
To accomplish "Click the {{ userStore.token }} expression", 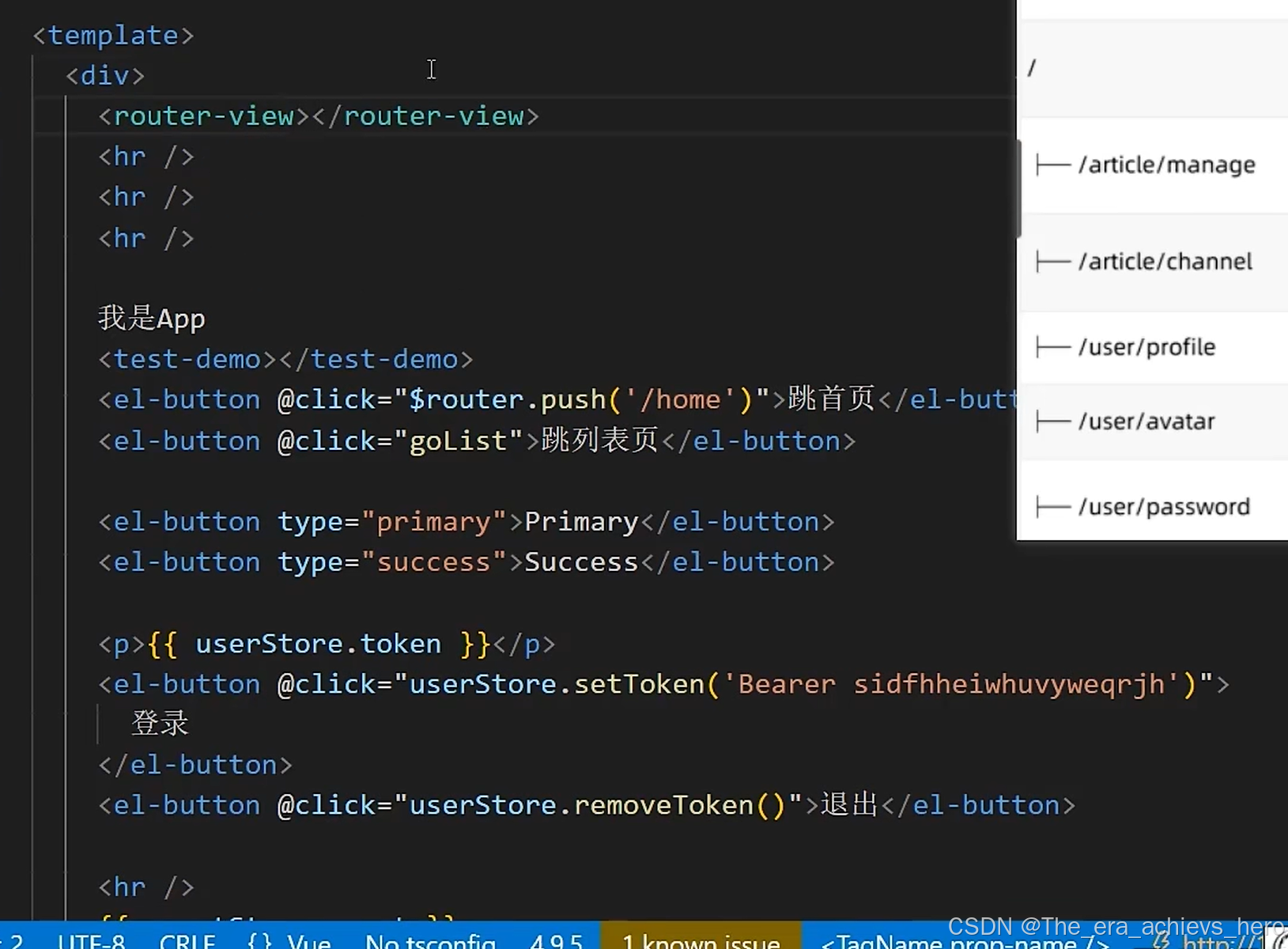I will point(319,644).
